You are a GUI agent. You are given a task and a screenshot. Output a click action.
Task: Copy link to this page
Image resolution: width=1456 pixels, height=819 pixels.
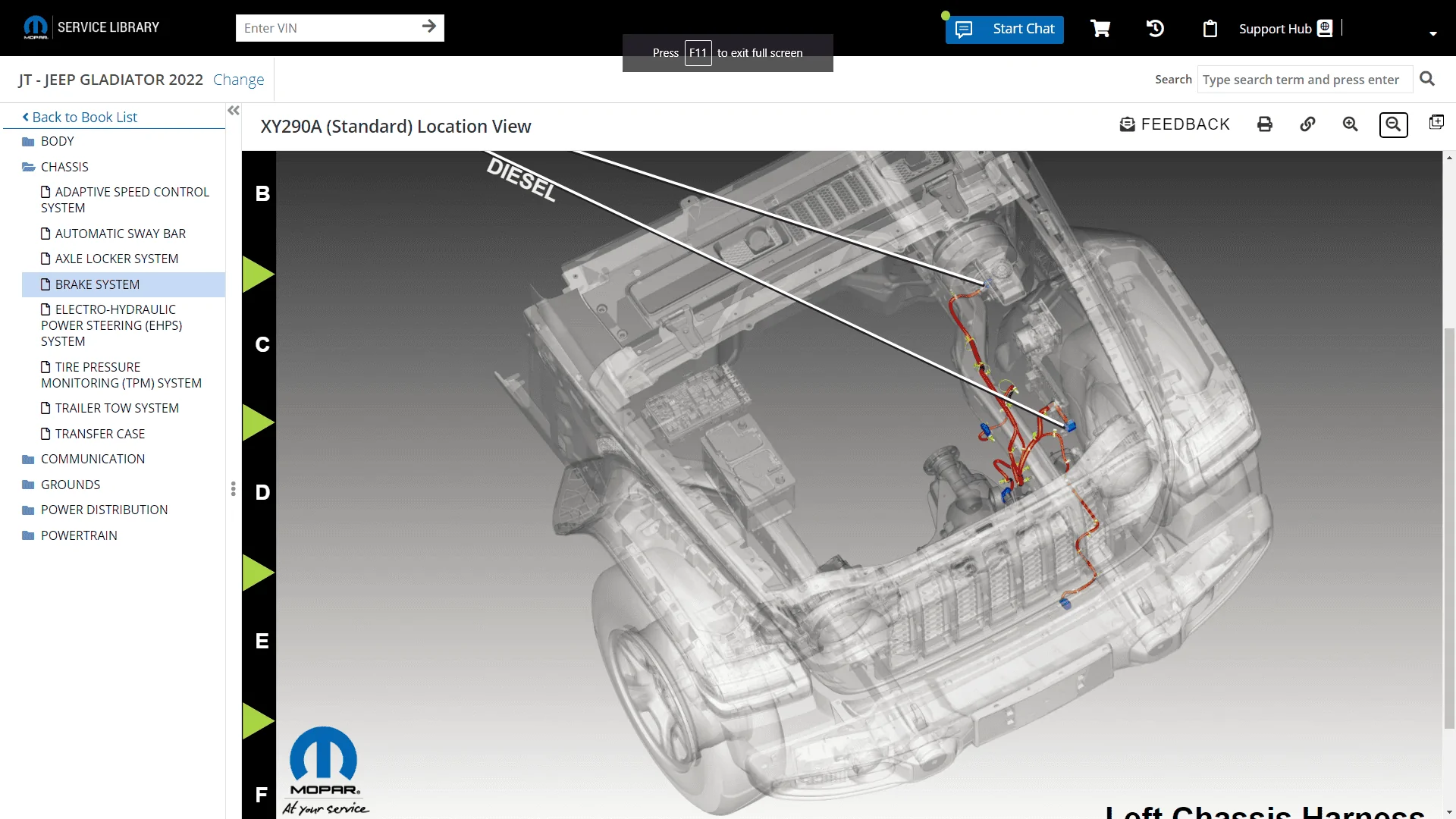pyautogui.click(x=1307, y=124)
